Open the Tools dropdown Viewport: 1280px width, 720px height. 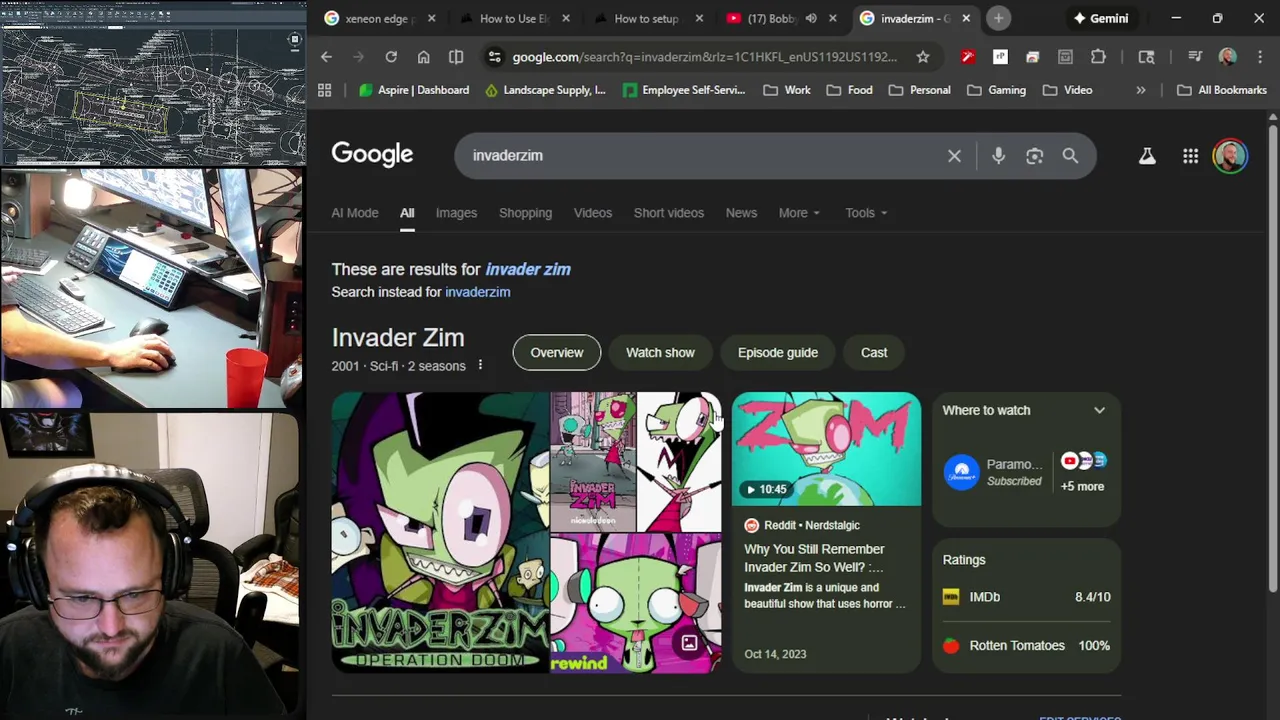866,213
